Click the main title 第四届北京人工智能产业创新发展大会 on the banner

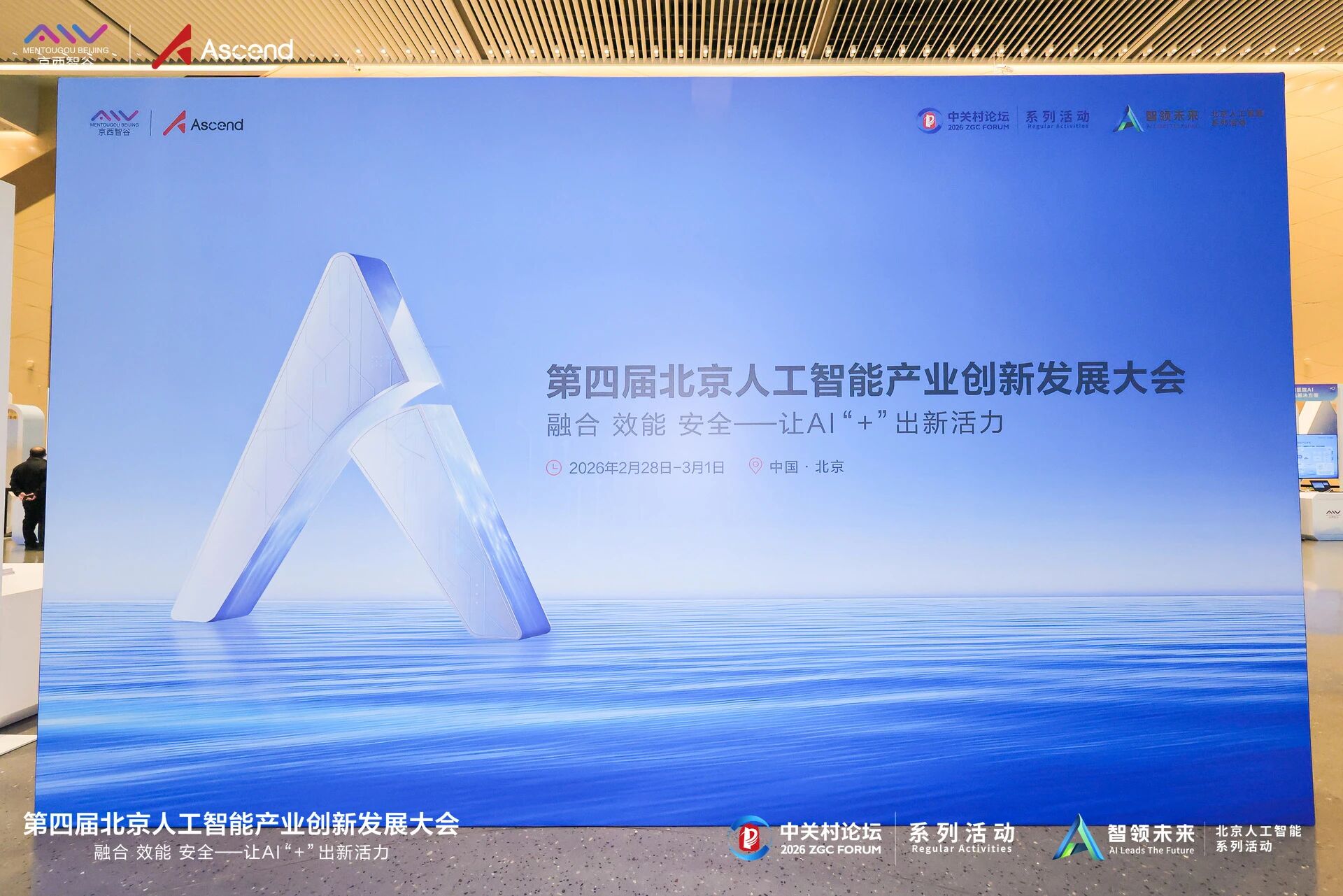point(865,380)
